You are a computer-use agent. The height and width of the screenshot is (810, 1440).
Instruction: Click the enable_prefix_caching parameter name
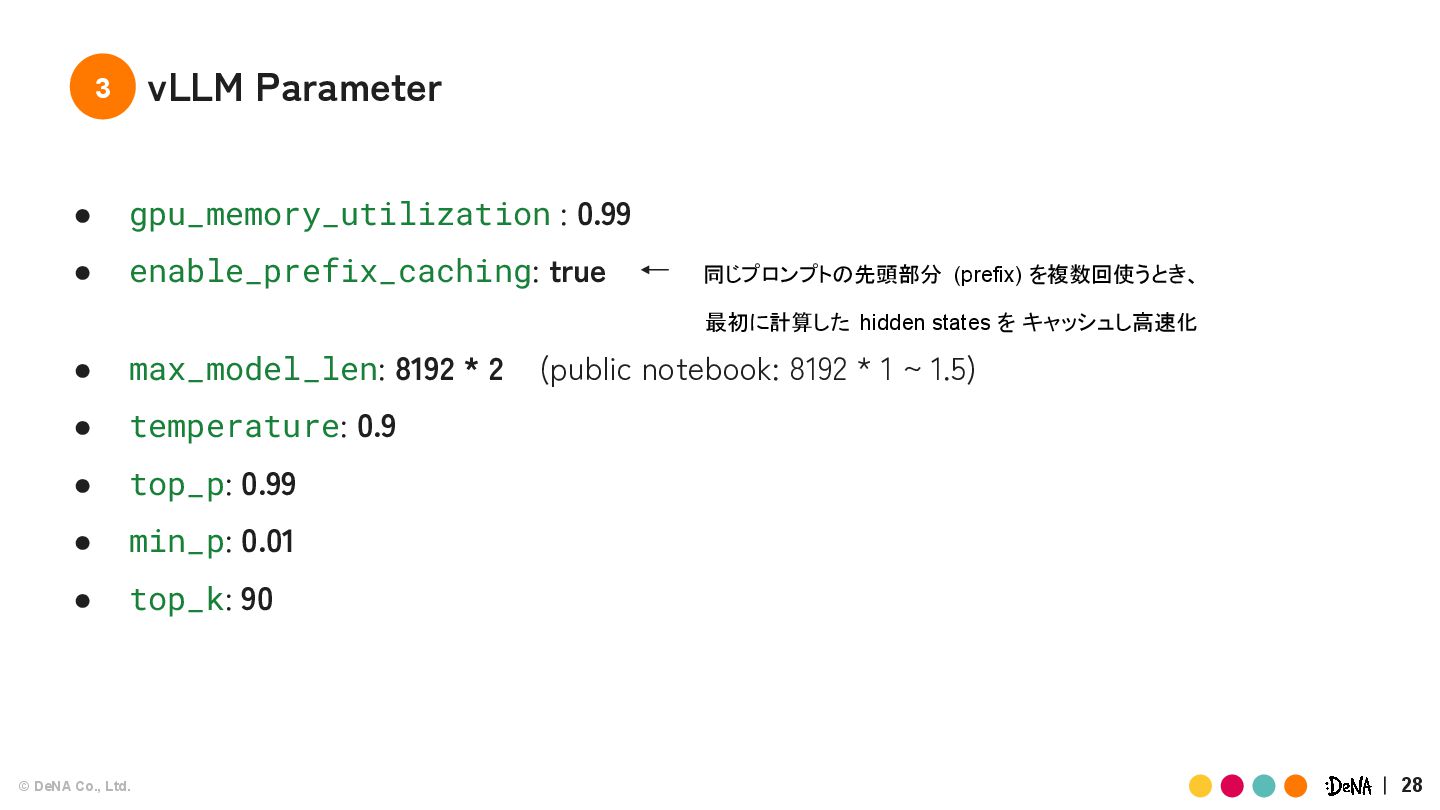[330, 272]
